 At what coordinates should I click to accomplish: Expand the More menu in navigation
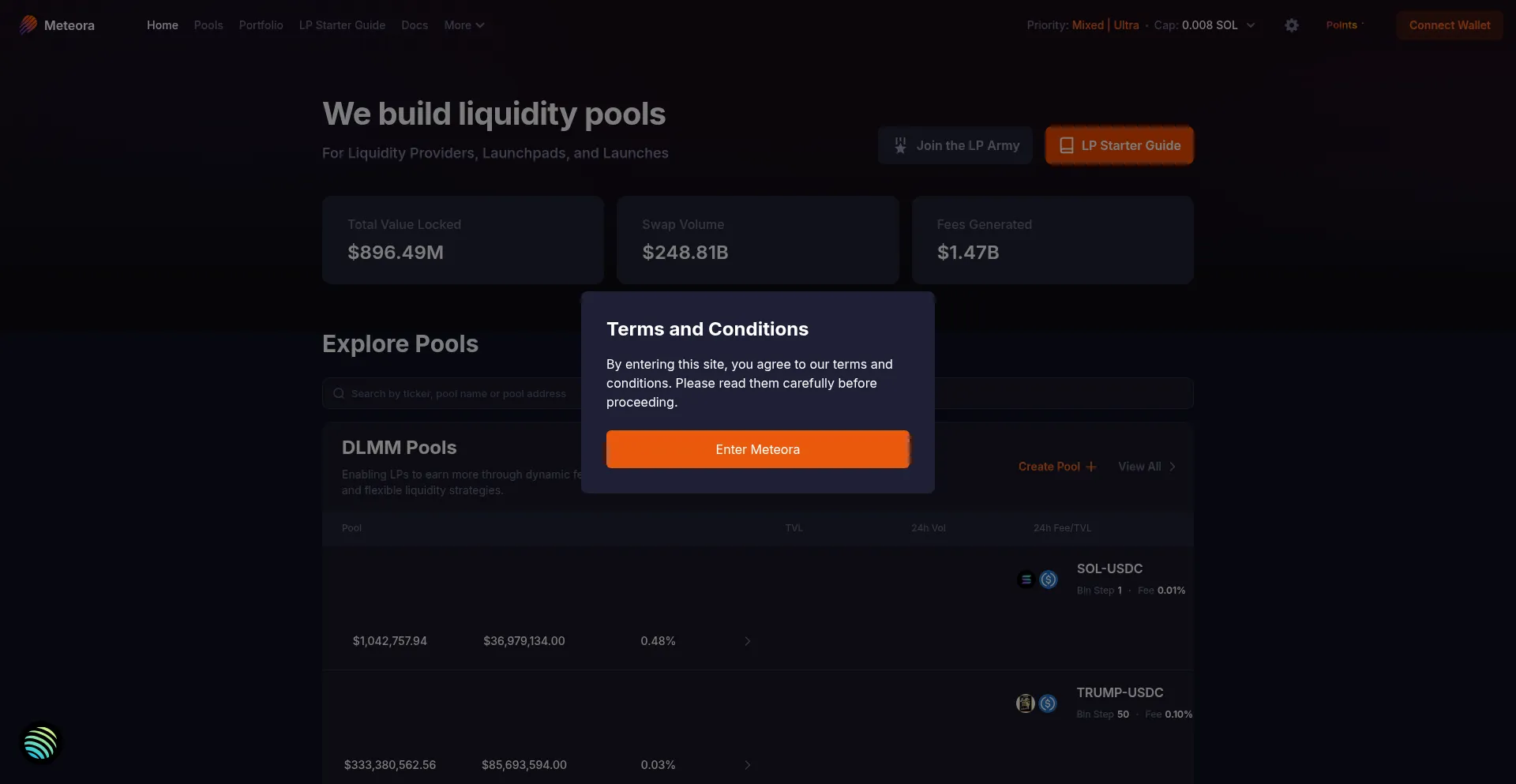click(464, 25)
